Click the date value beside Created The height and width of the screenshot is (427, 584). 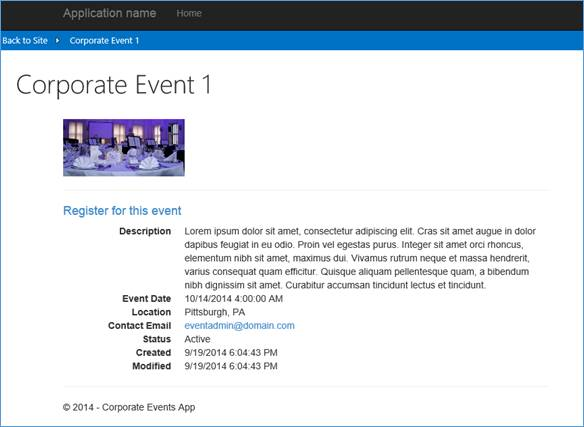pyautogui.click(x=231, y=352)
